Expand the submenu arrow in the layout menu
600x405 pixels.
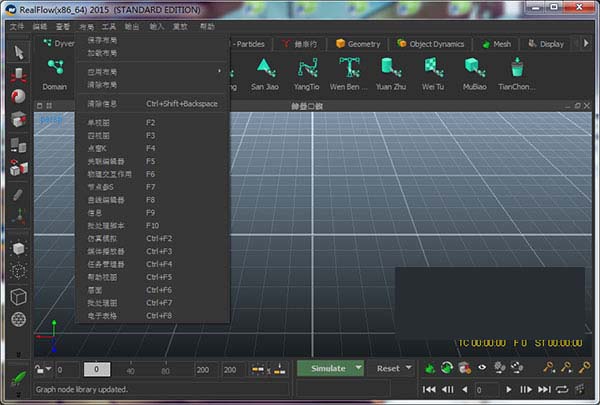[219, 71]
